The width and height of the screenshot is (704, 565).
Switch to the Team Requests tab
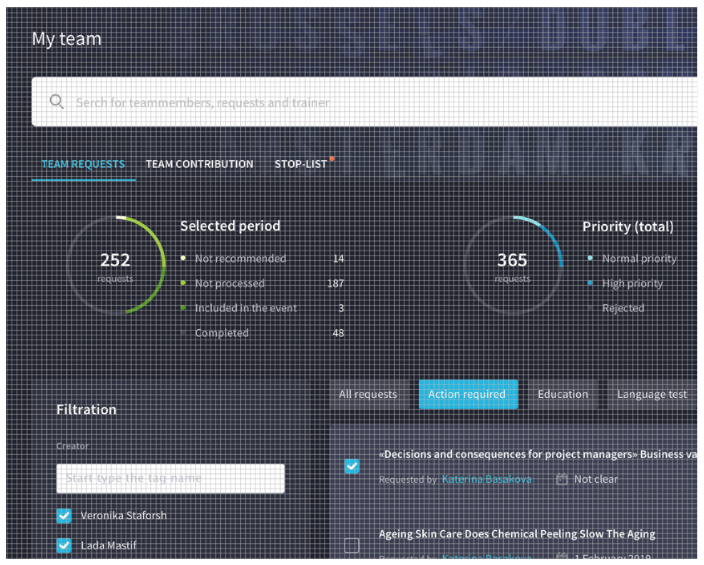84,164
